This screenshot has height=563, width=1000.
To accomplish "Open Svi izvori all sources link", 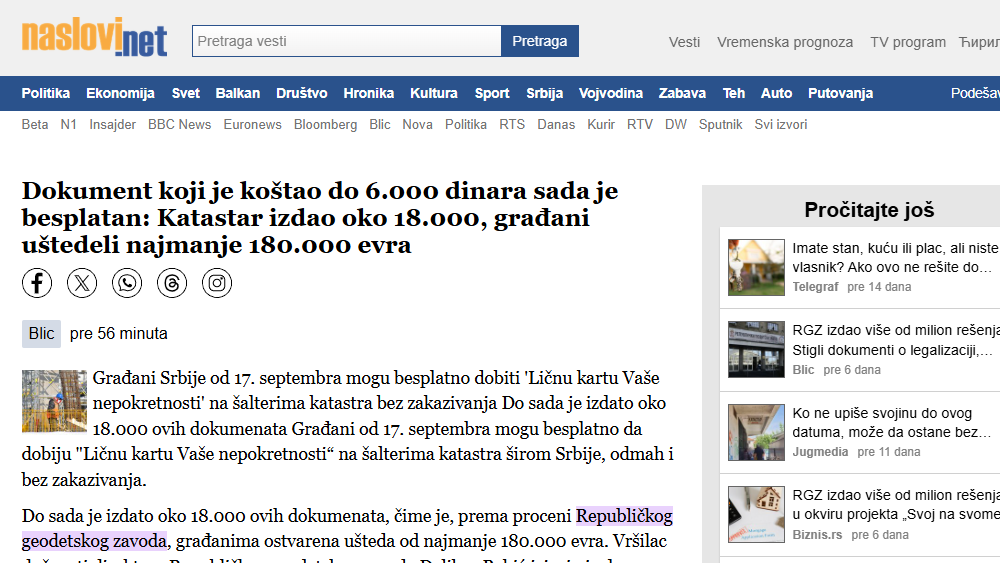I will (x=781, y=124).
